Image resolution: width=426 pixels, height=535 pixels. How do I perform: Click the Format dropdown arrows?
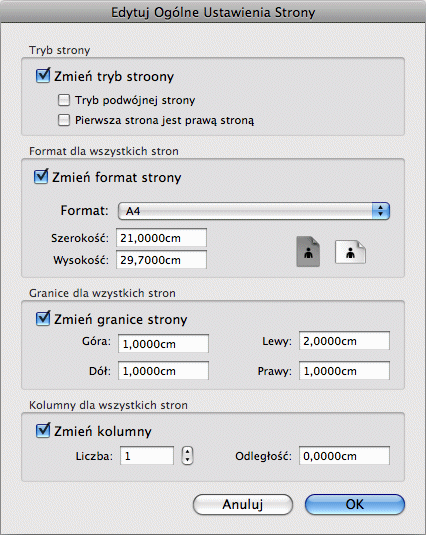point(381,211)
